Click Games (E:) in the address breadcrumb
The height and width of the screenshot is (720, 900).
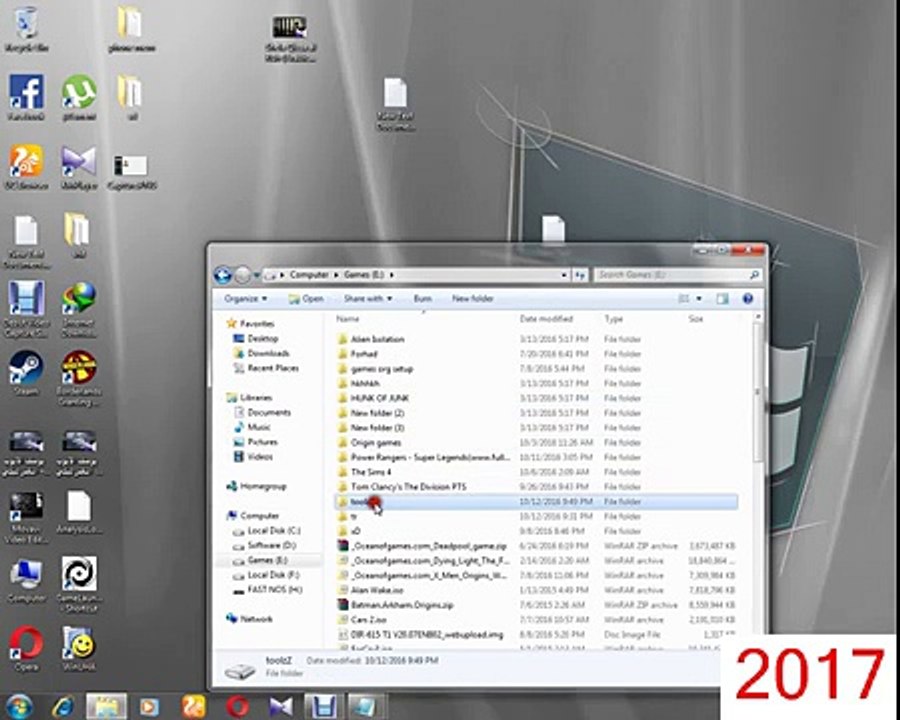(364, 275)
